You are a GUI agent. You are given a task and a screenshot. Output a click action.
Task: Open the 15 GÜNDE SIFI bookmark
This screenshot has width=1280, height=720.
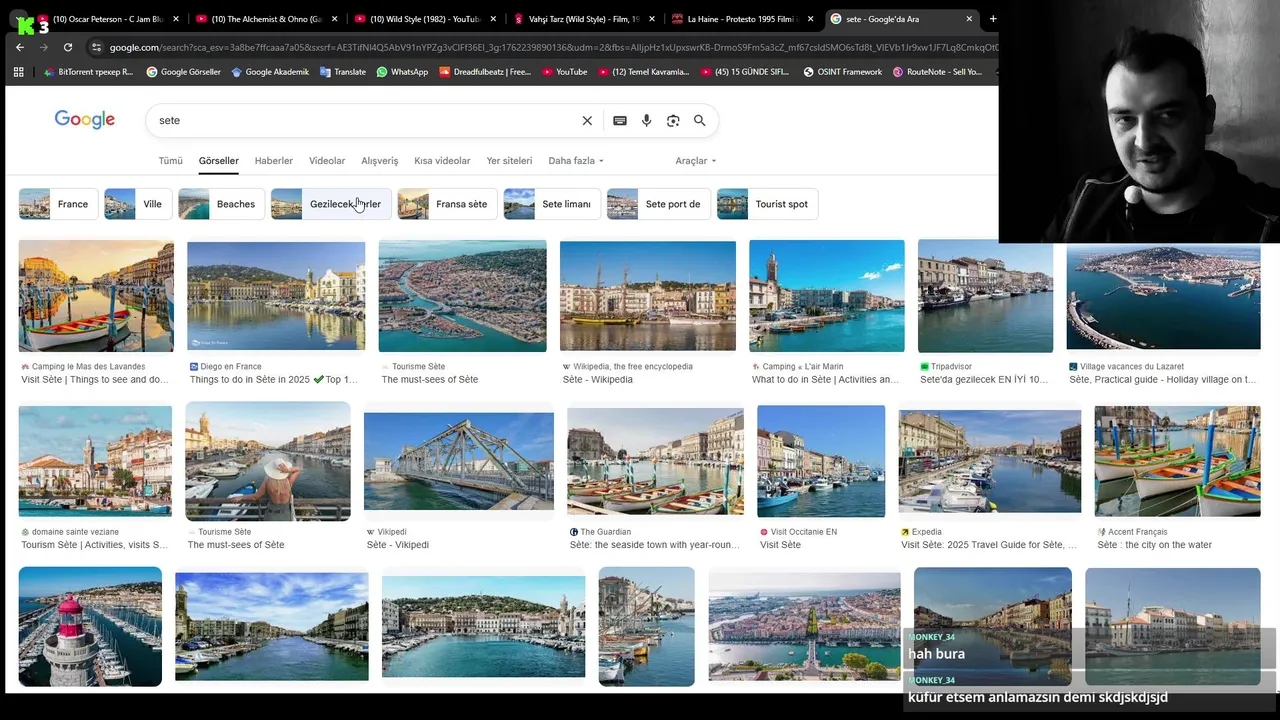745,72
